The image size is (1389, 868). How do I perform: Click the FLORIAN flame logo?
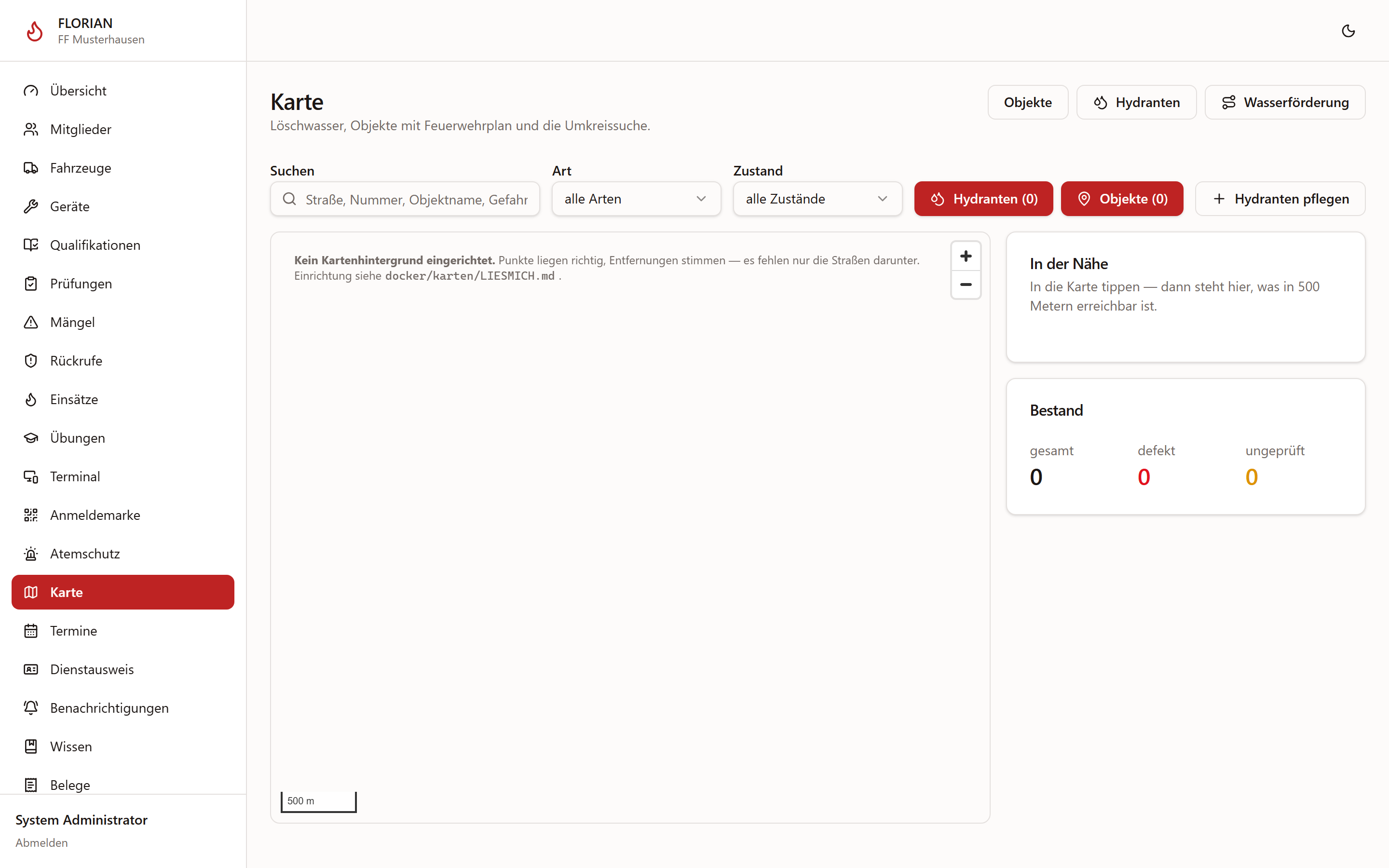34,31
